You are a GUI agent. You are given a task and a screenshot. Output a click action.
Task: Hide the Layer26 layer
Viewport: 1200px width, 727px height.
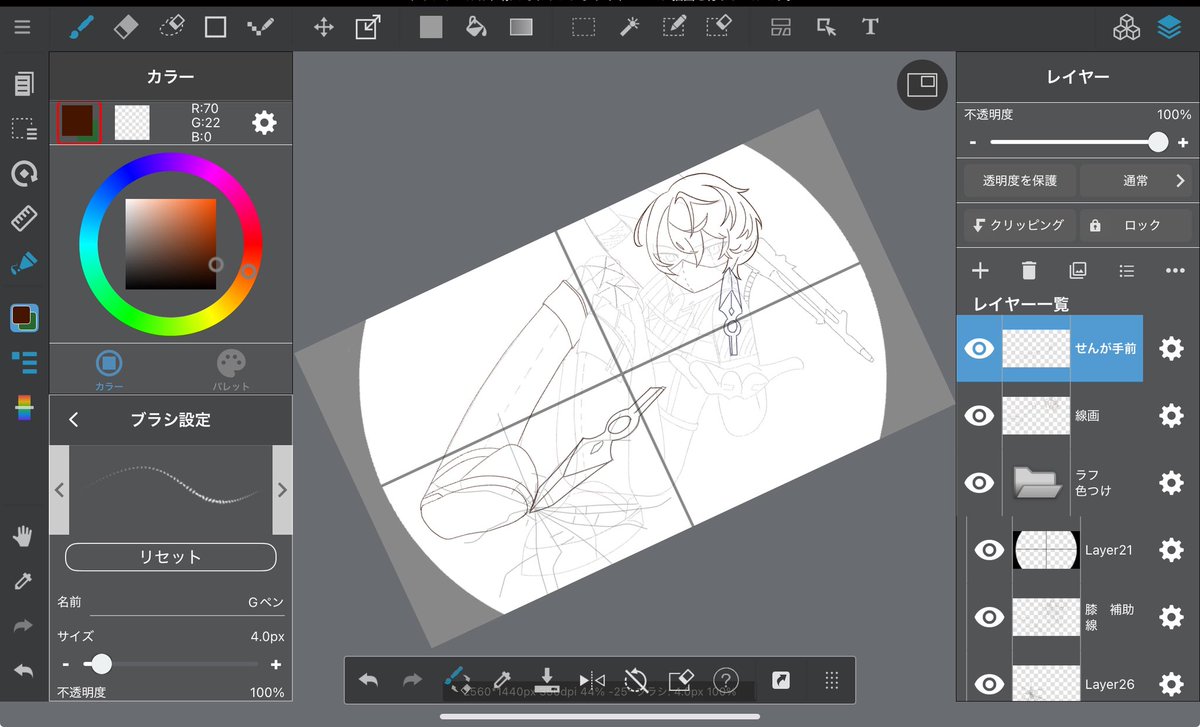pyautogui.click(x=990, y=684)
